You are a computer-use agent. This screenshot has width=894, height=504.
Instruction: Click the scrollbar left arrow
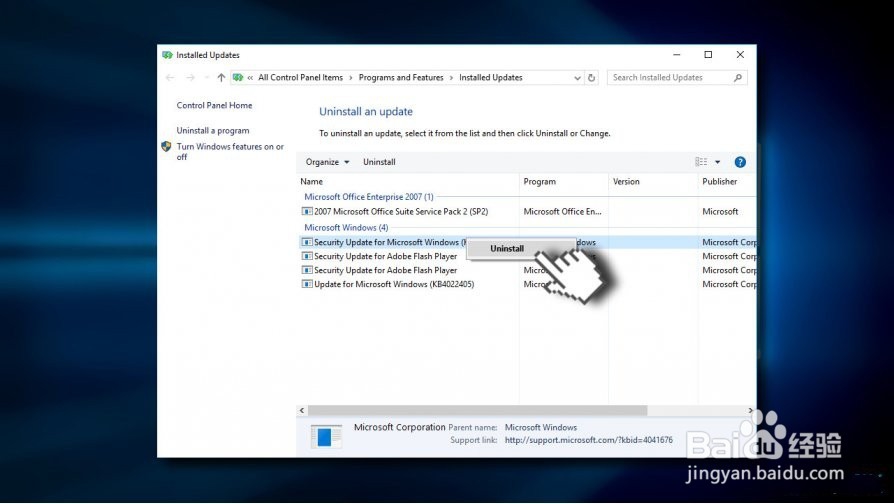[x=302, y=410]
